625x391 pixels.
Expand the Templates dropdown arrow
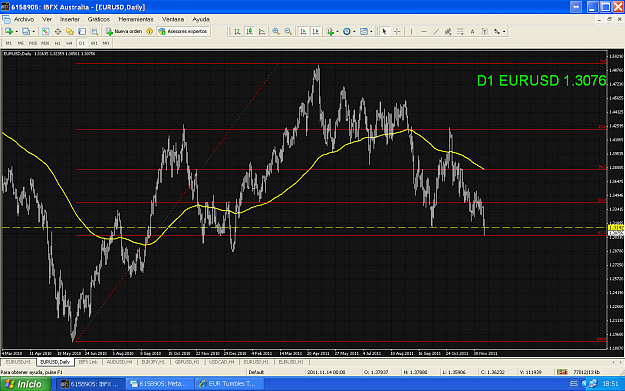click(371, 31)
